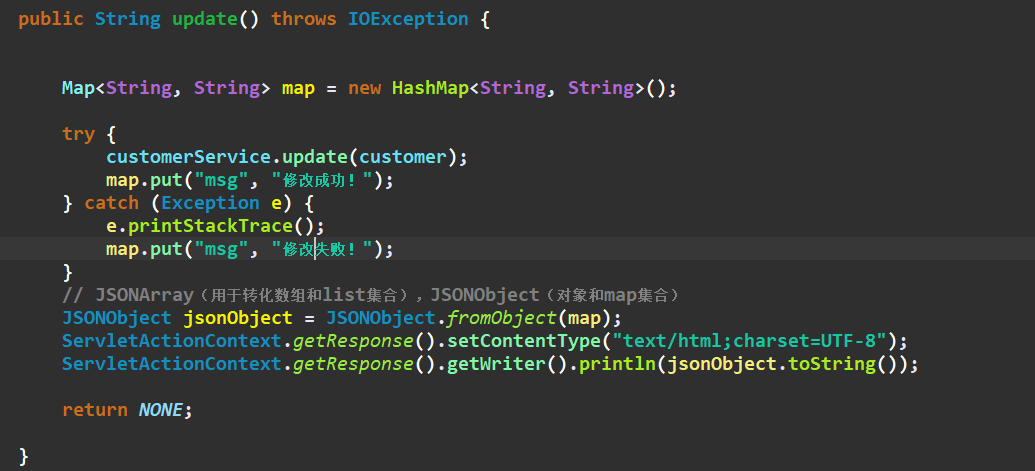Viewport: 1035px width, 471px height.
Task: Click ServletActionContext on the getWriter line
Action: (x=172, y=363)
